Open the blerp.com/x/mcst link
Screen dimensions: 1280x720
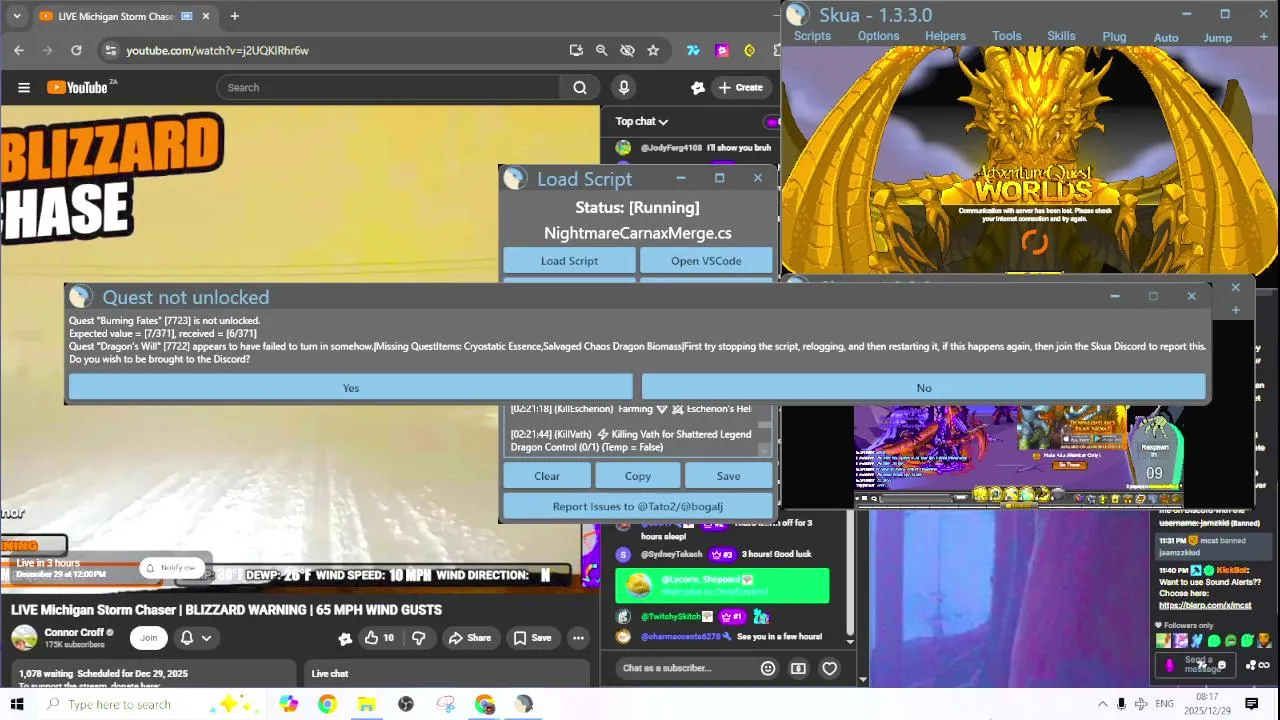pos(1205,605)
